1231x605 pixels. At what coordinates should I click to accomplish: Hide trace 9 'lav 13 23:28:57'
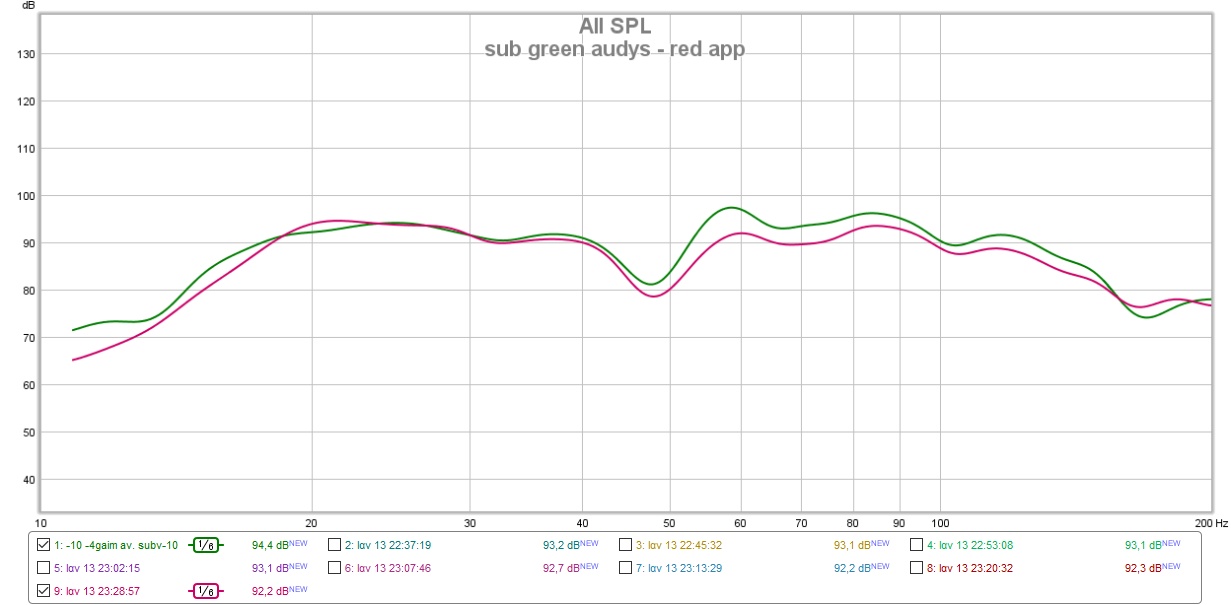click(x=42, y=591)
